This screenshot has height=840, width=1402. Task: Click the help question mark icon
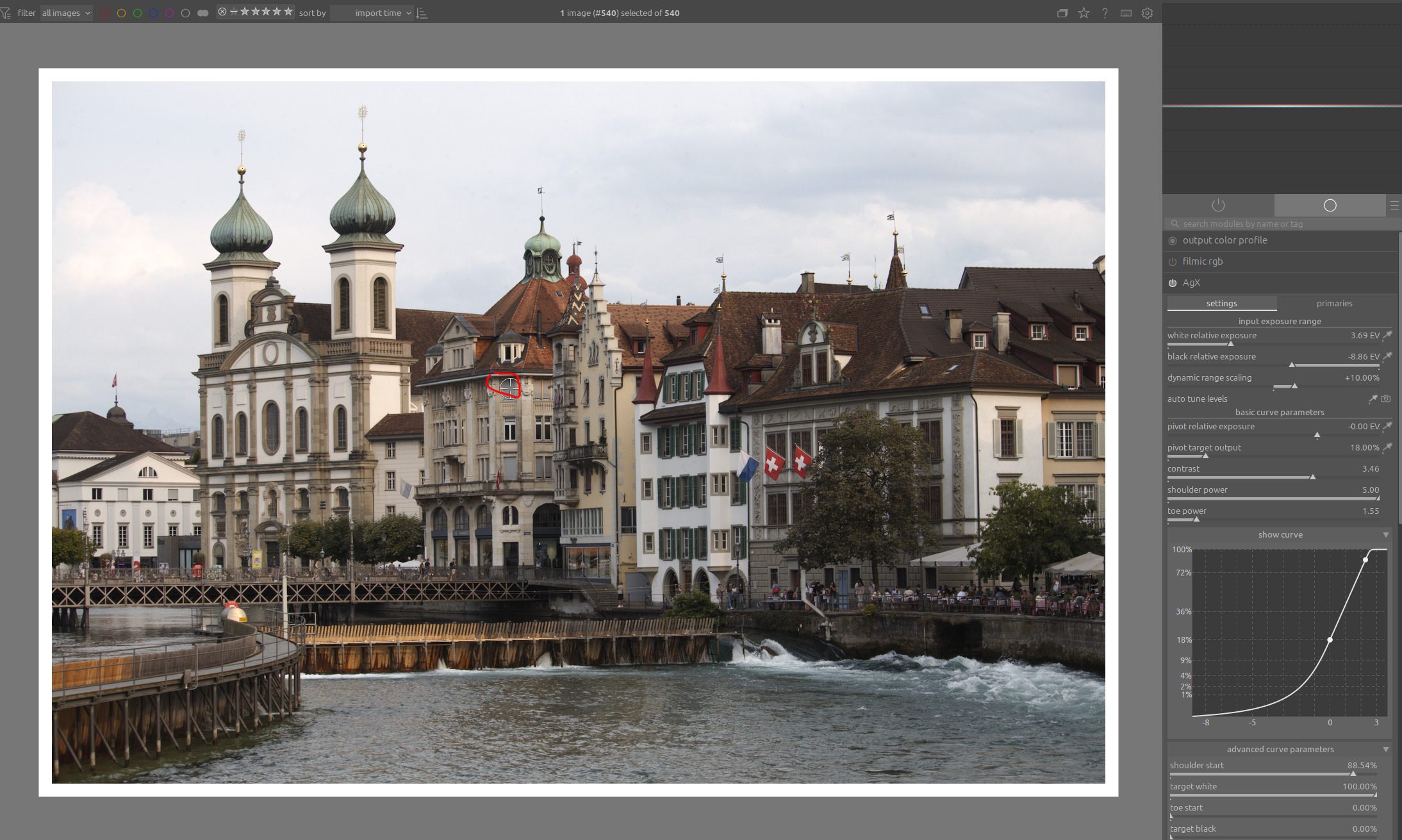(1105, 13)
